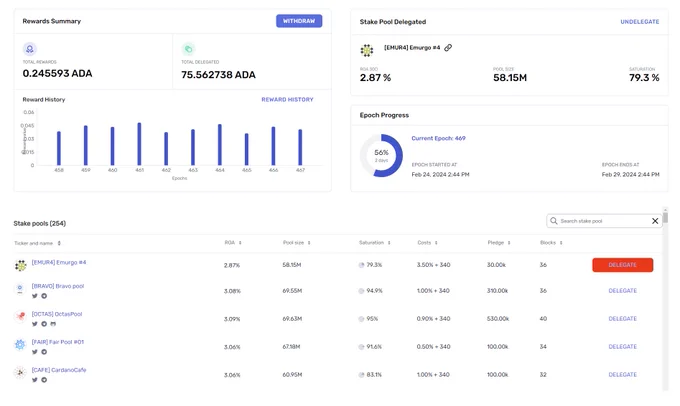680x406 pixels.
Task: Click the saturation pie icon beside 79.3%
Action: click(x=361, y=265)
